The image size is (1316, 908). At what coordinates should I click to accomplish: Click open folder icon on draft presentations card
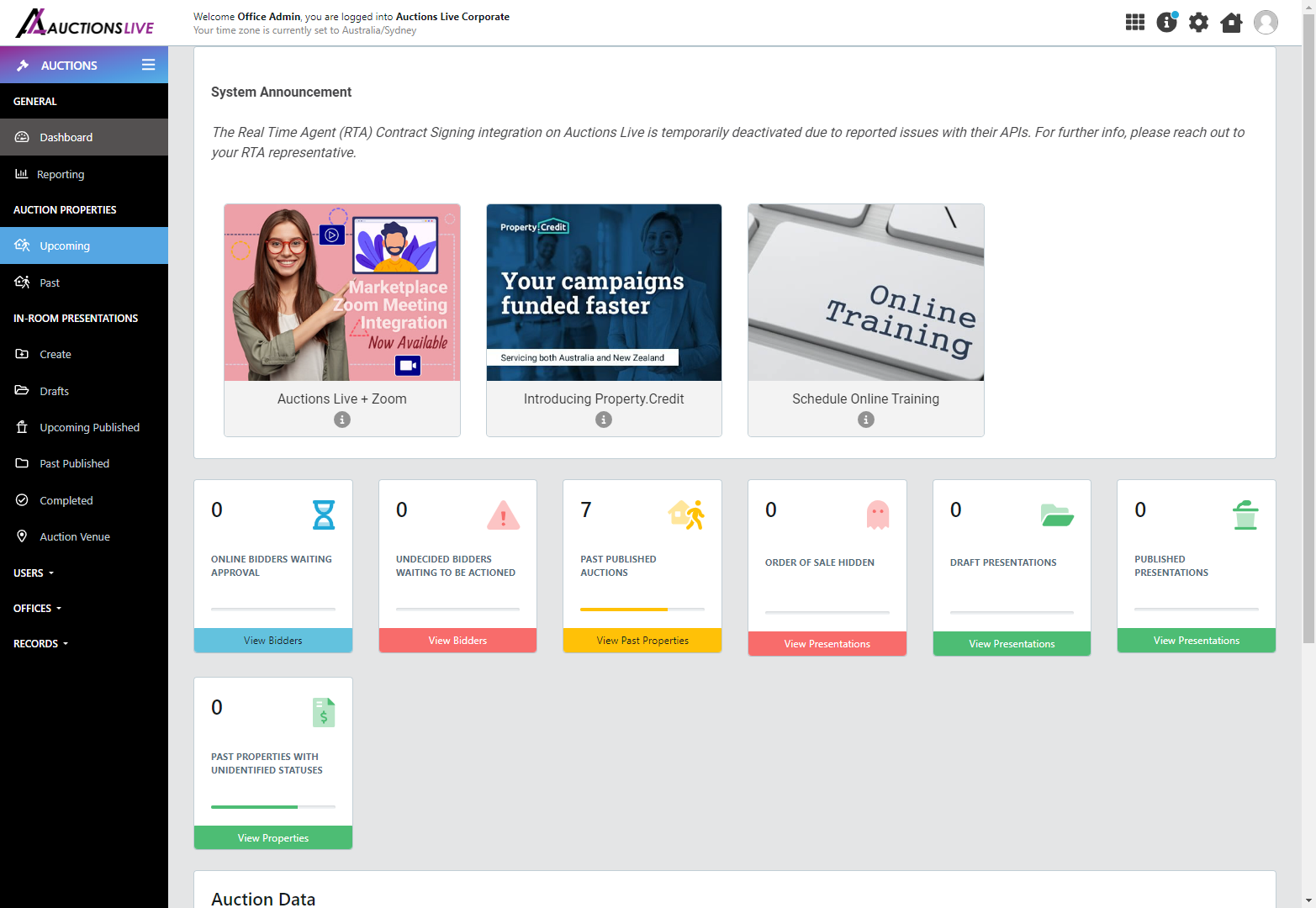pyautogui.click(x=1057, y=515)
